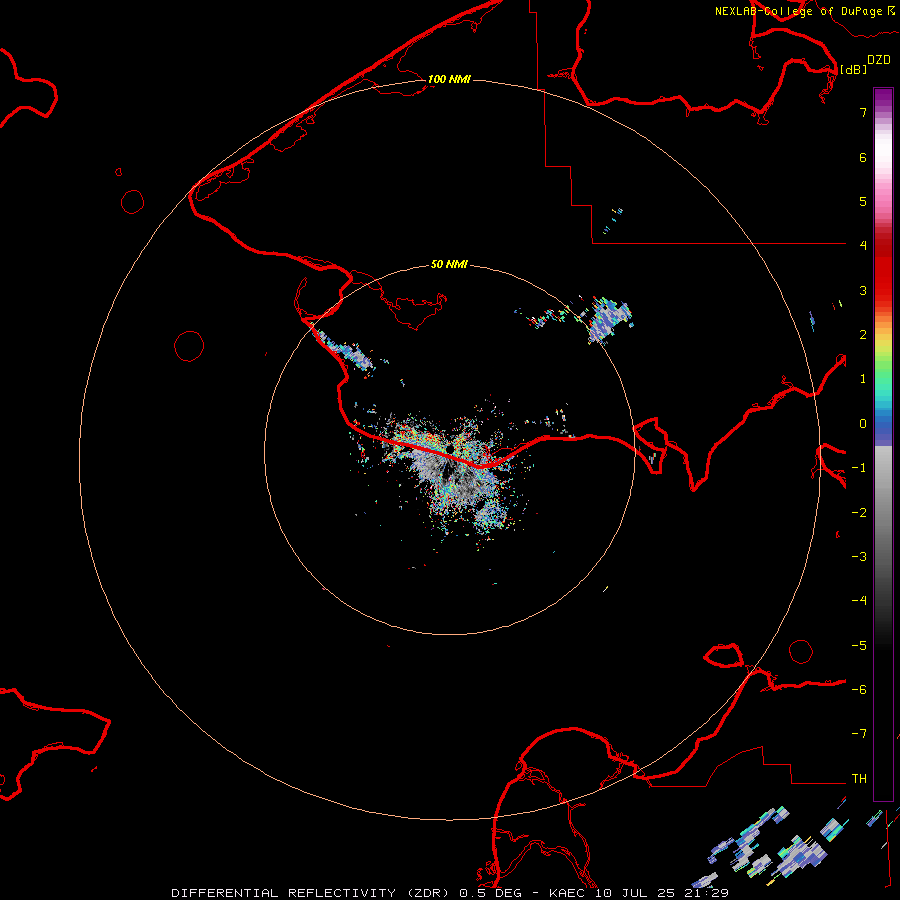Click the 4 value on the color scale

pos(863,246)
